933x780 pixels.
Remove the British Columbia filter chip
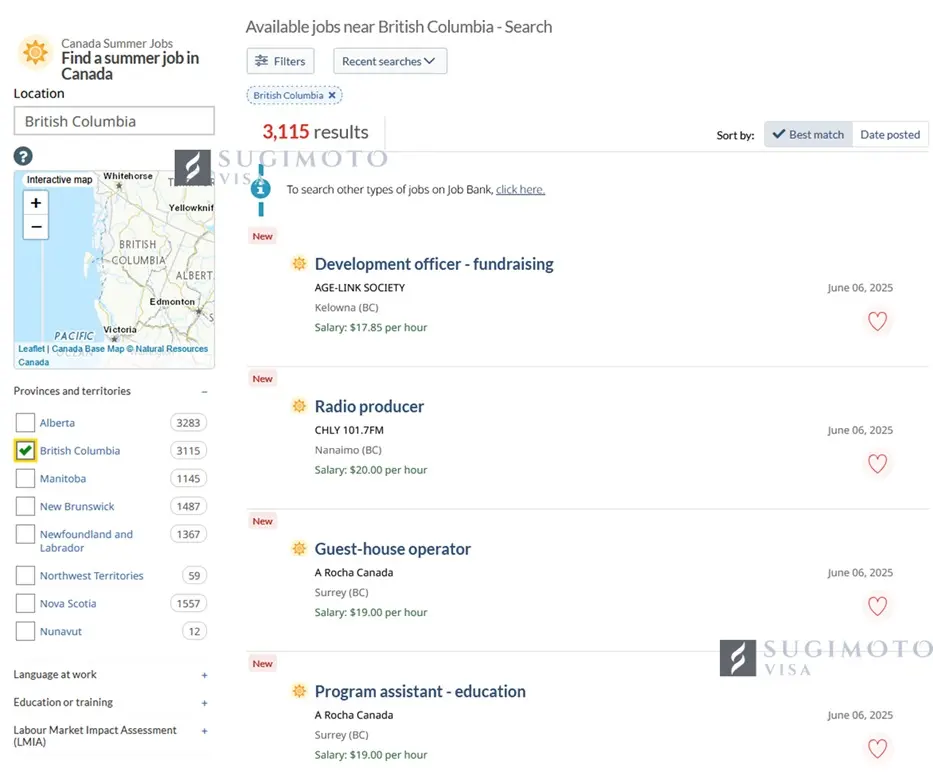(332, 95)
